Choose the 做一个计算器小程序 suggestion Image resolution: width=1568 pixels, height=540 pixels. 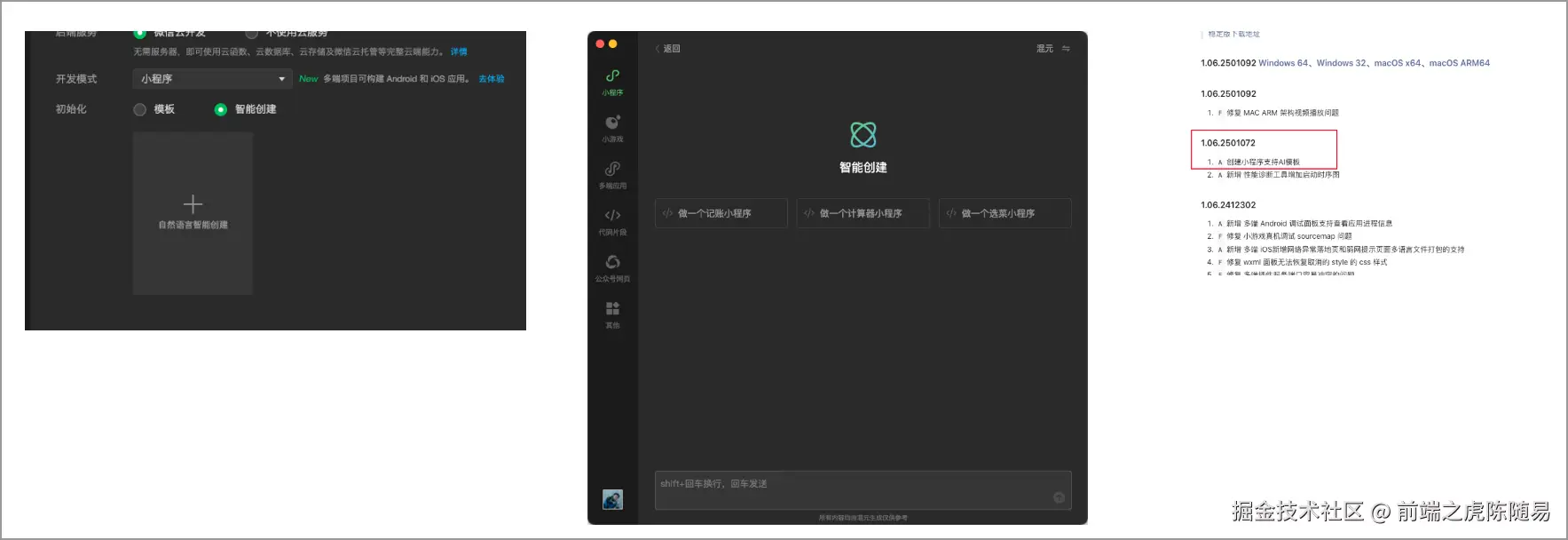pyautogui.click(x=863, y=213)
